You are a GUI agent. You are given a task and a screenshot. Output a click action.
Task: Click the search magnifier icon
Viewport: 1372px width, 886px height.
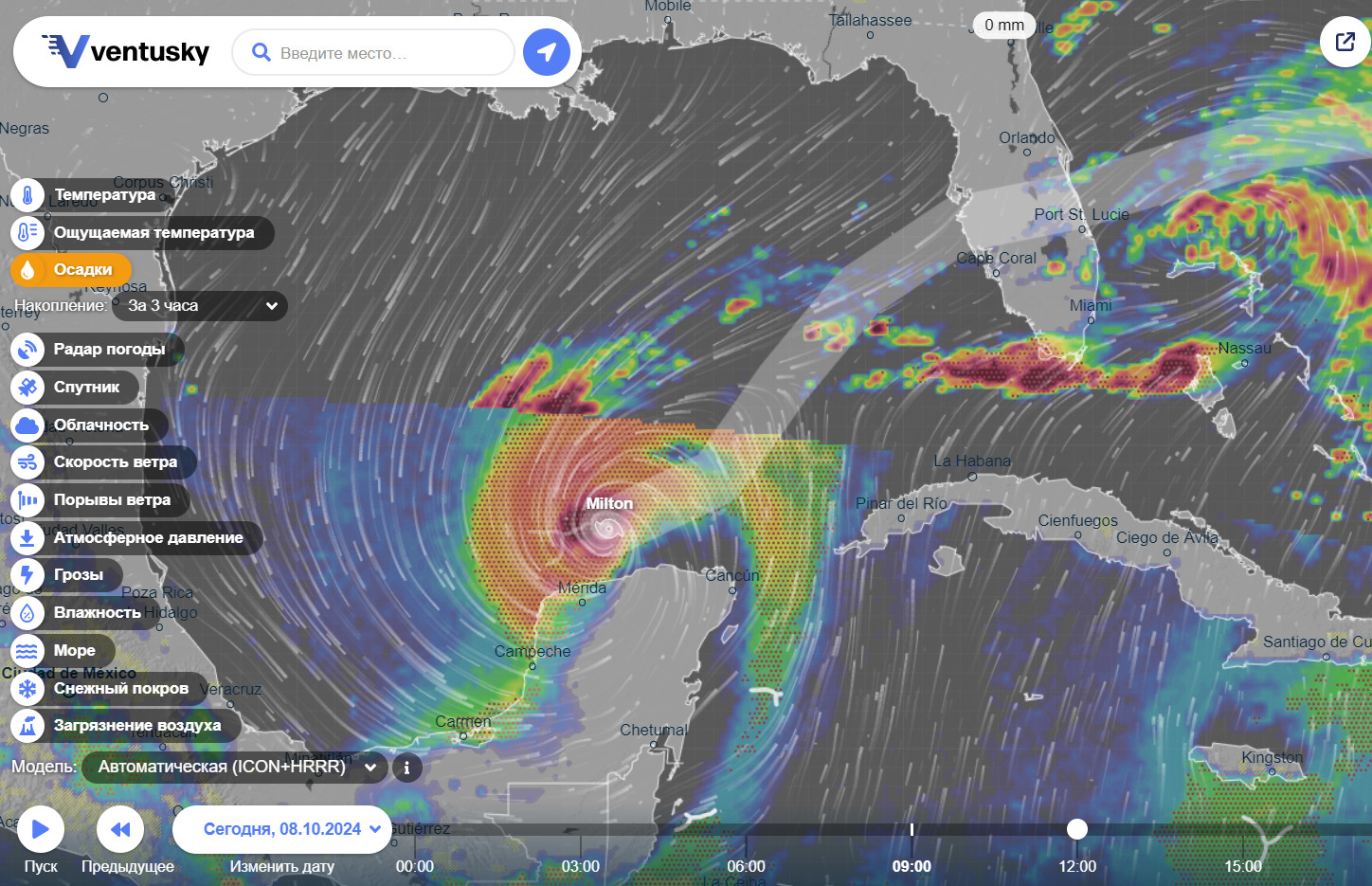coord(262,52)
